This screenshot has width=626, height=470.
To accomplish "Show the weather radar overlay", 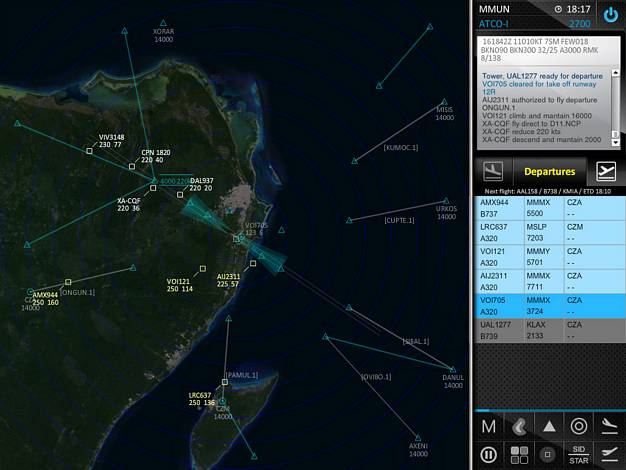I will coord(518,426).
